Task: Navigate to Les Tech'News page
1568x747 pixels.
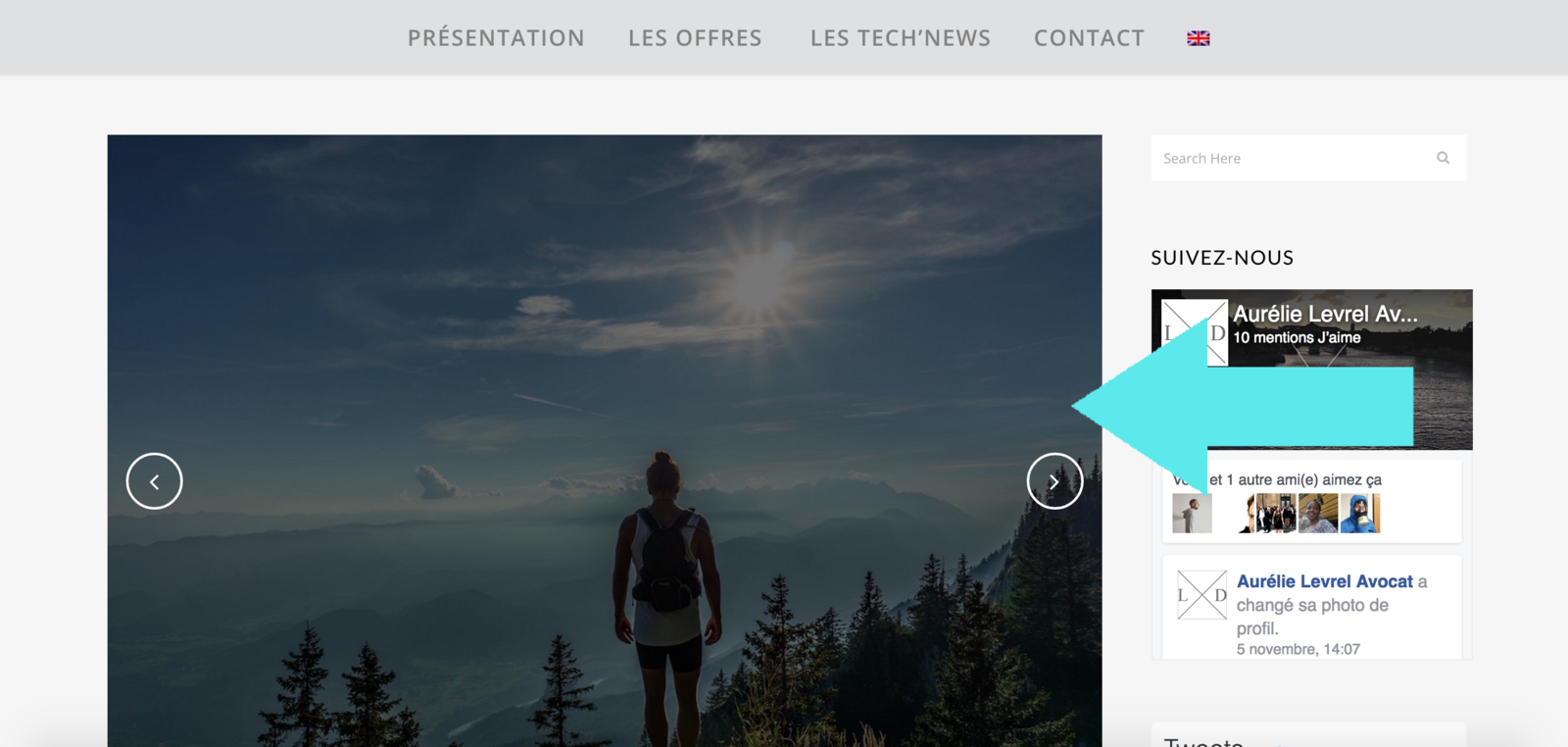Action: 900,38
